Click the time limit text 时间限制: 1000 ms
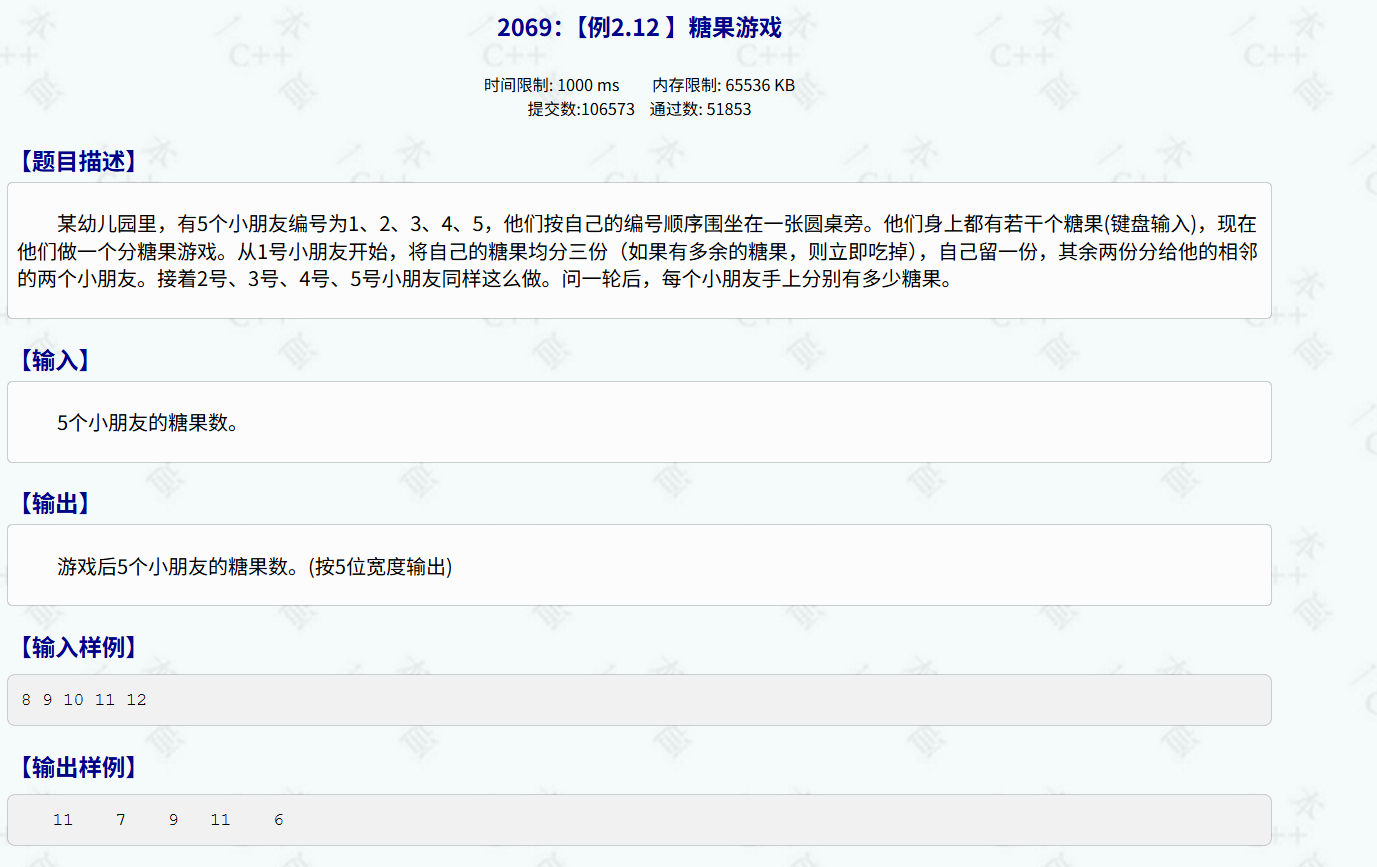This screenshot has width=1377, height=867. pos(552,85)
